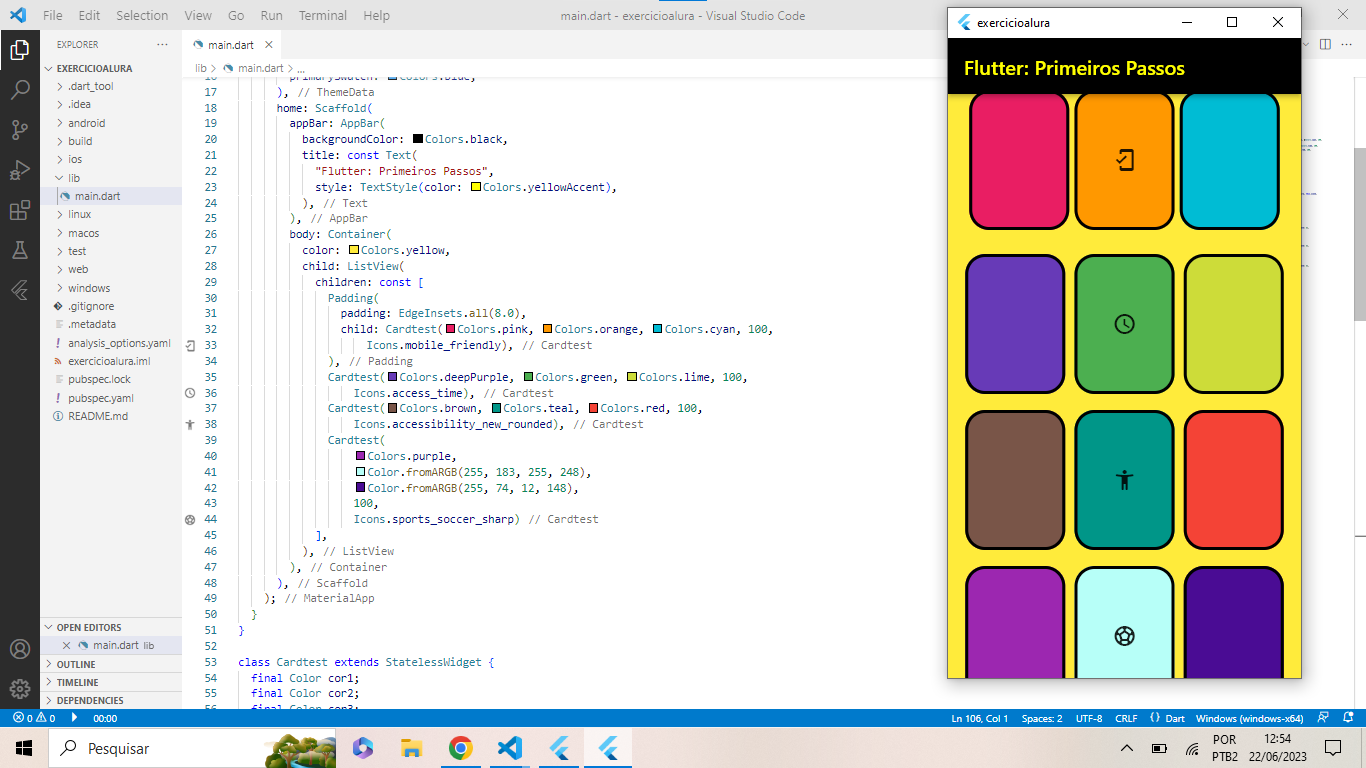This screenshot has width=1366, height=768.
Task: Click the feedback icon in status bar
Action: click(x=1323, y=718)
